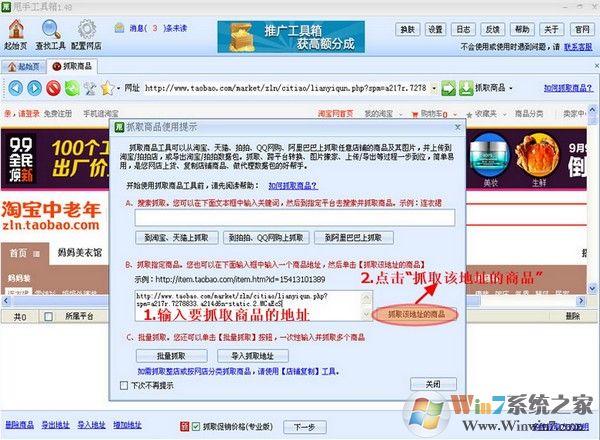Click the 设置 menu button
The height and width of the screenshot is (440, 600).
(x=435, y=29)
